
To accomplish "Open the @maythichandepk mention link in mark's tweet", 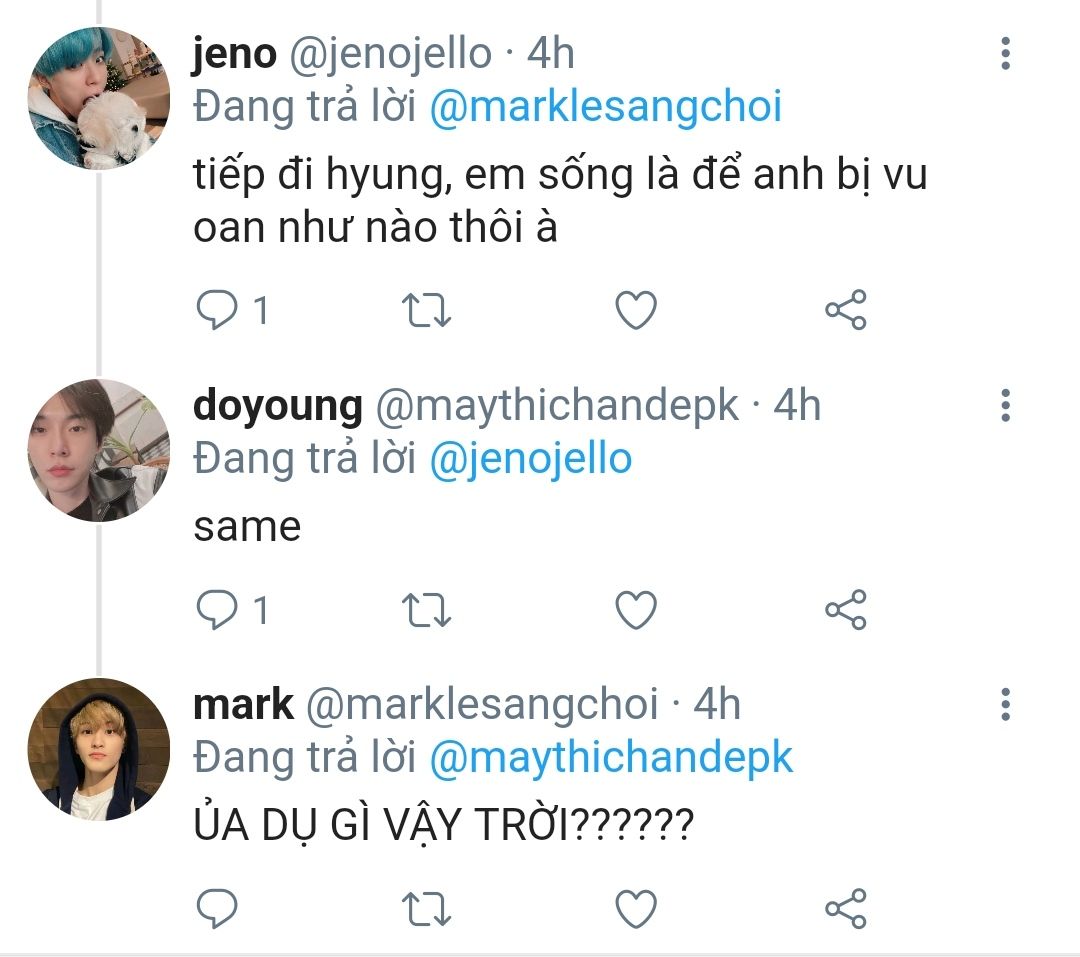I will [610, 757].
